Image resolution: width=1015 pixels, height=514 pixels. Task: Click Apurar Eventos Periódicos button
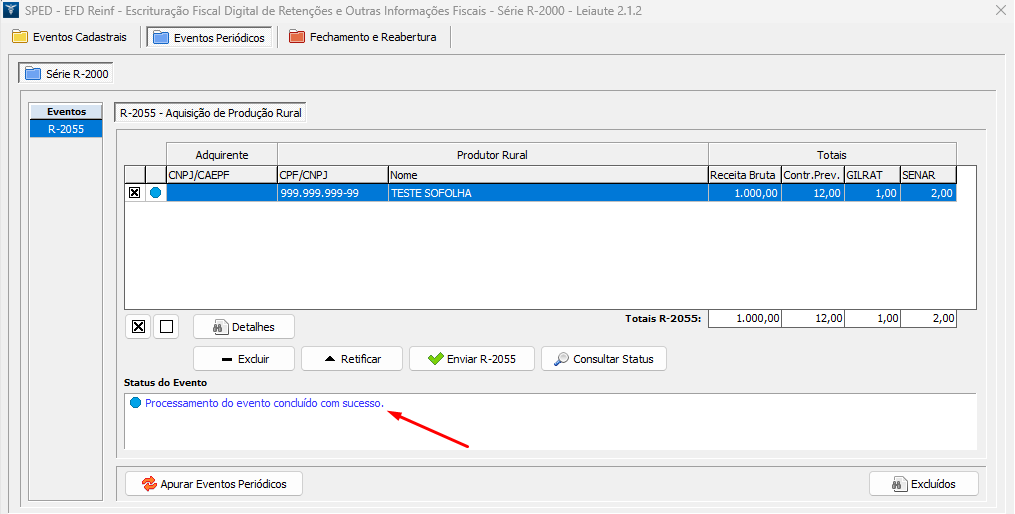214,483
